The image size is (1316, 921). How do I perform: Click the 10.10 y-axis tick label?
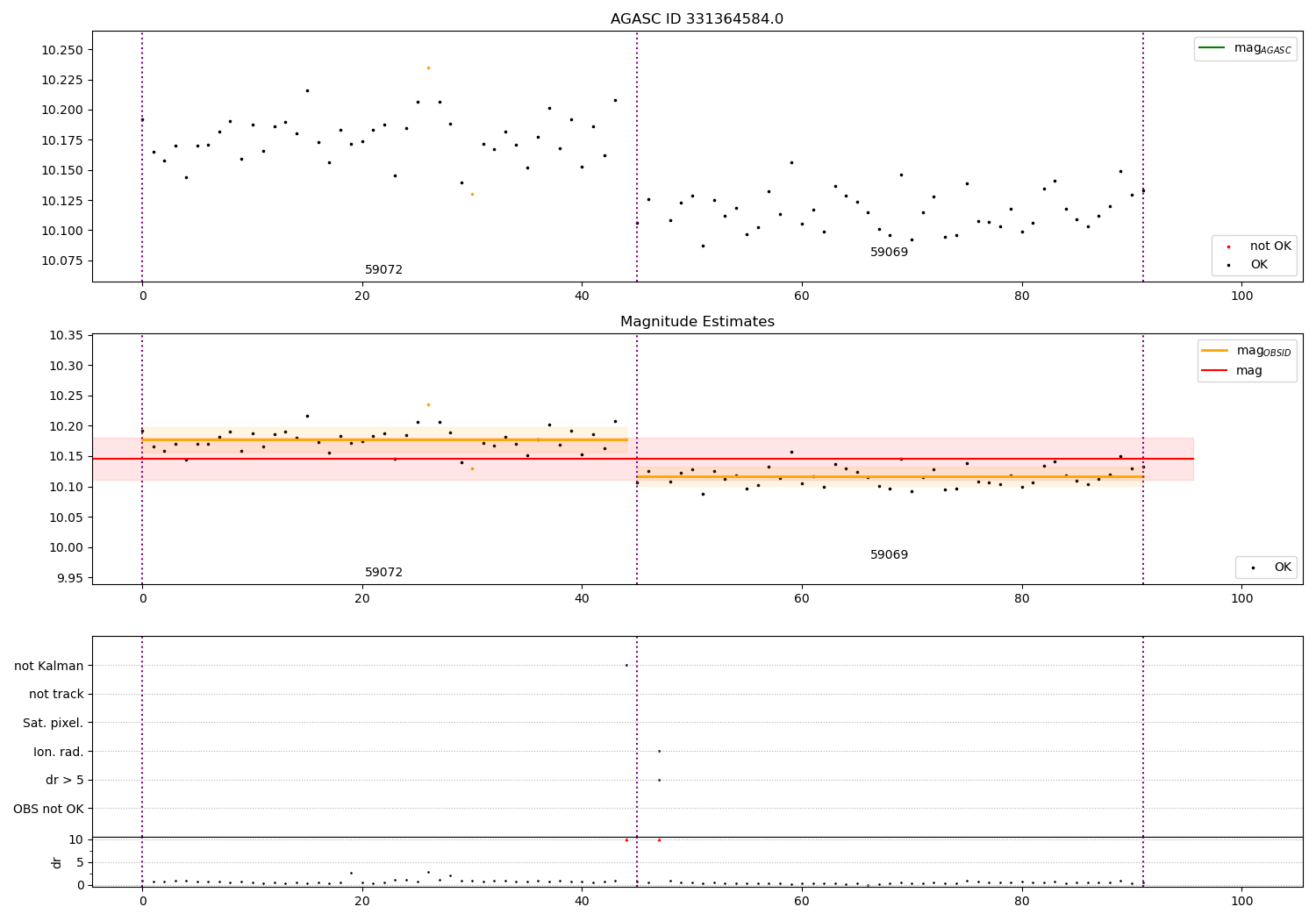[x=66, y=487]
